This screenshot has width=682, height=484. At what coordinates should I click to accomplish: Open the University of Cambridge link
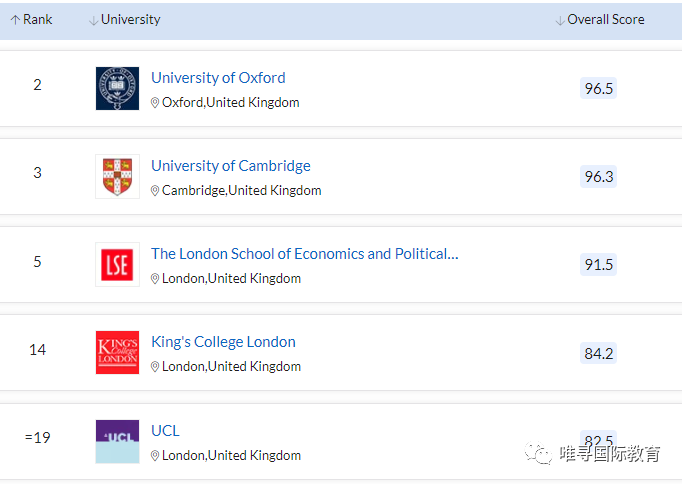tap(231, 166)
